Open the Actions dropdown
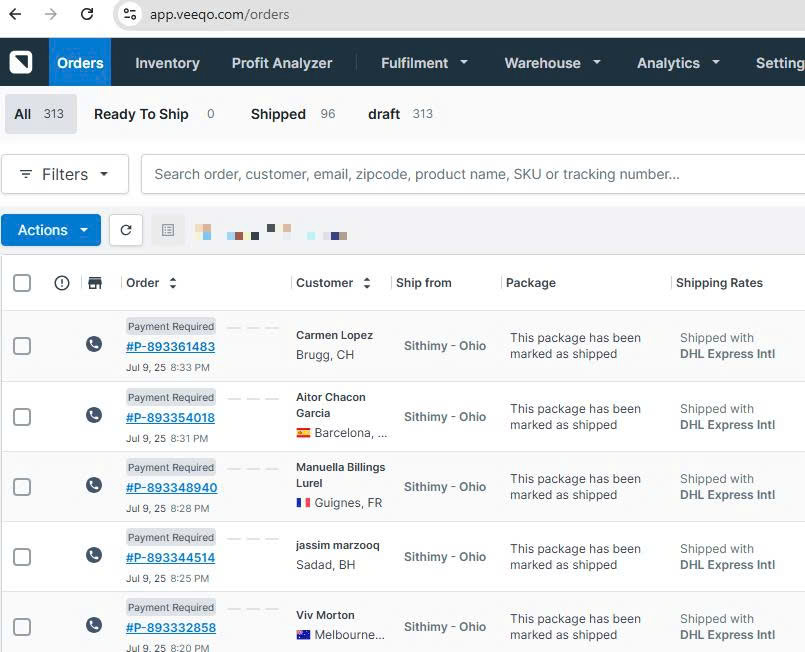 (51, 230)
